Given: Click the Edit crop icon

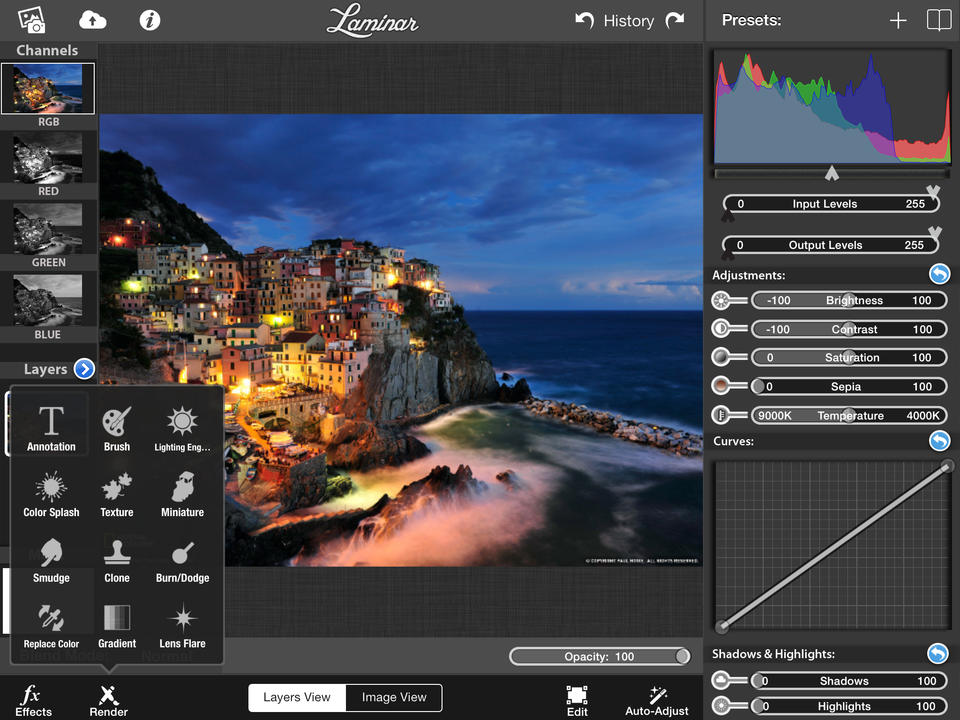Looking at the screenshot, I should point(577,701).
